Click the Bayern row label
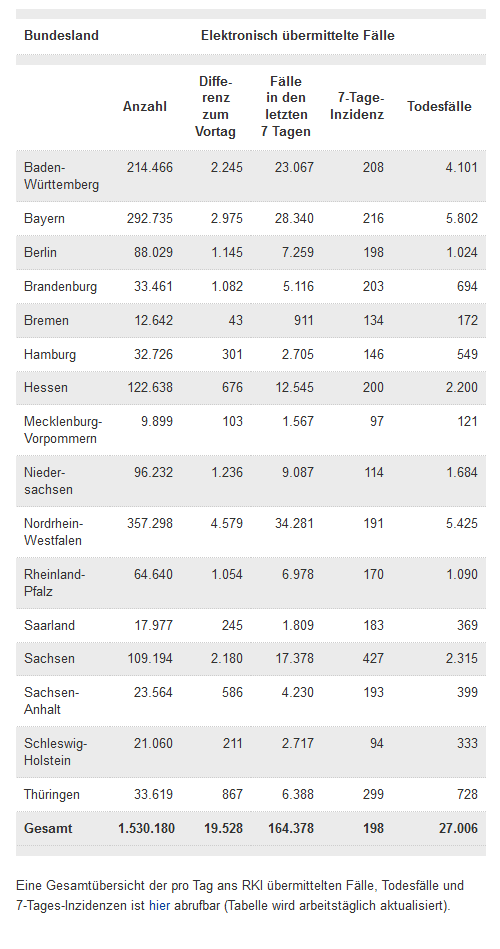The height and width of the screenshot is (949, 500). click(x=44, y=218)
